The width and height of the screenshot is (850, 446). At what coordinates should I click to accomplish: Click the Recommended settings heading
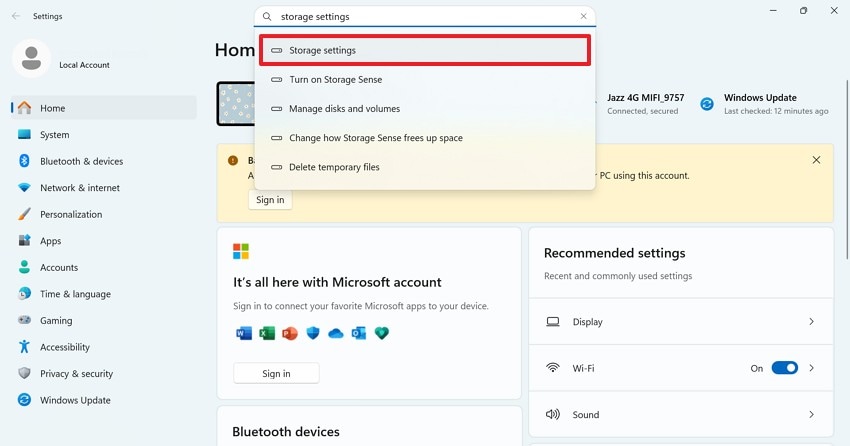[x=614, y=253]
